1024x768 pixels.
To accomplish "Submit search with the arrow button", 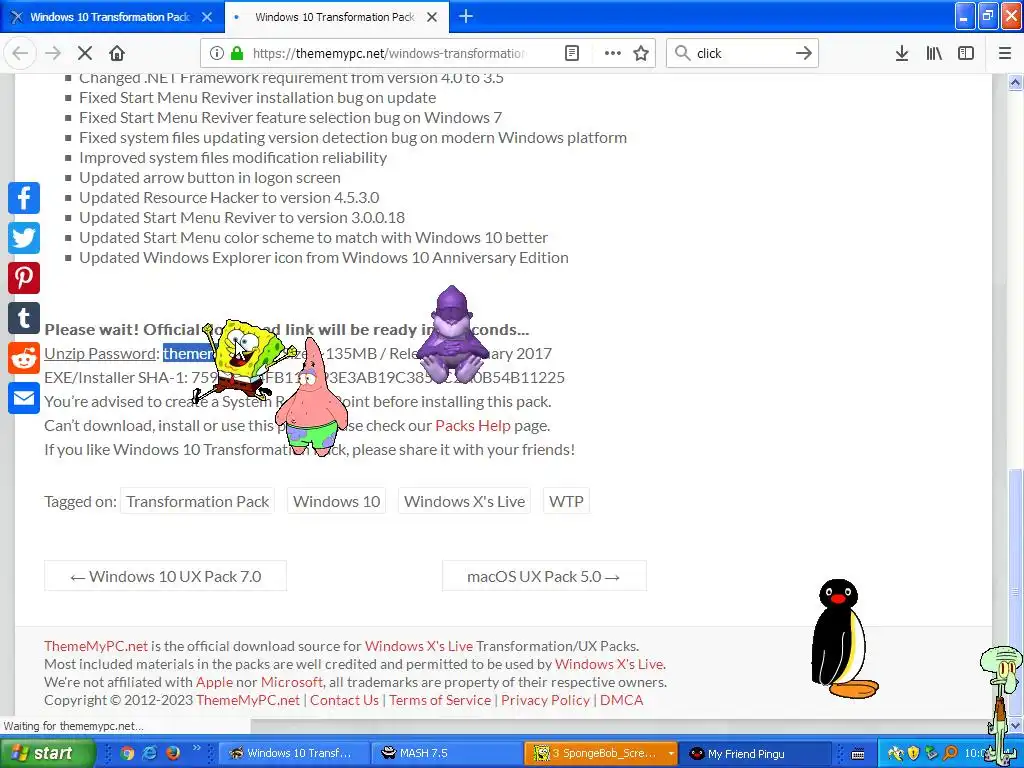I will tap(804, 53).
